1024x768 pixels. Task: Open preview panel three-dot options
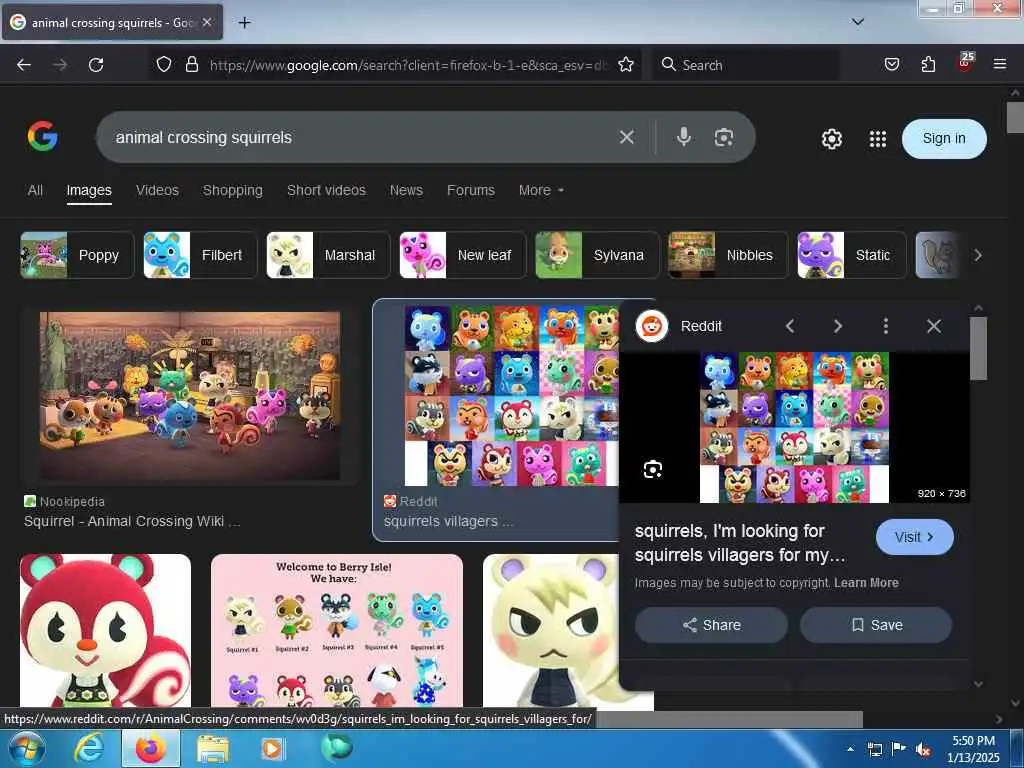[x=886, y=326]
